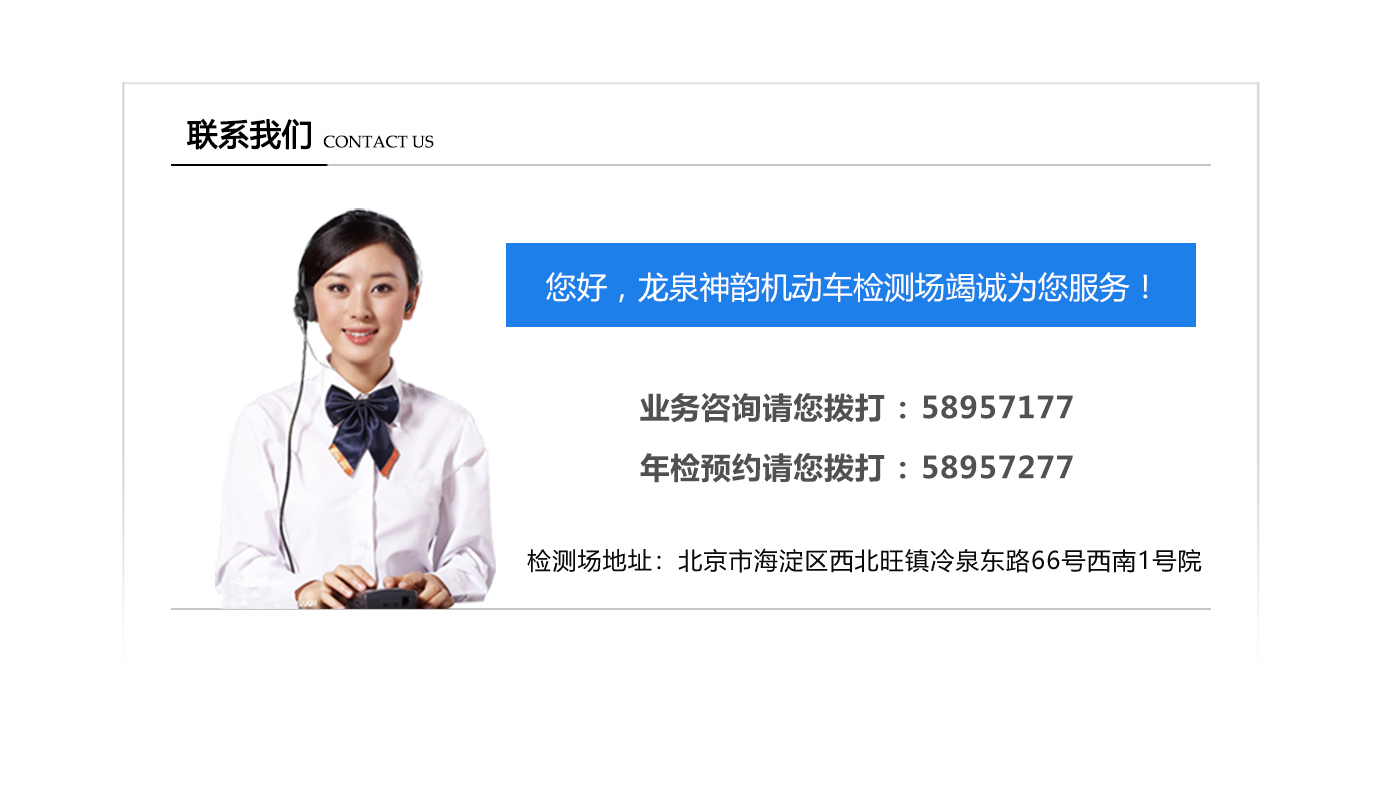
Task: Click the exclamation mark ending the banner
Action: [1146, 288]
